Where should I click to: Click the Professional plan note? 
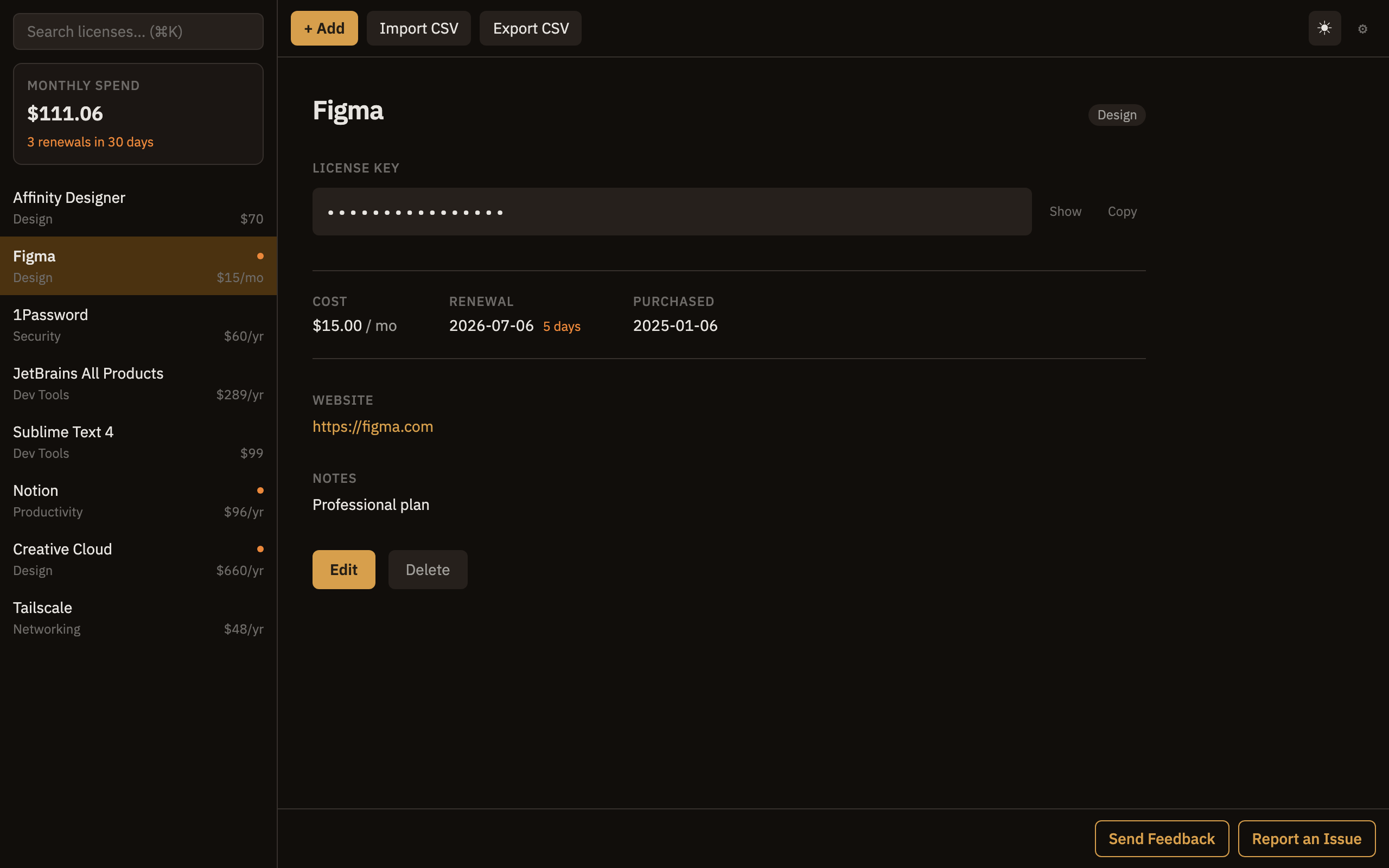tap(371, 505)
